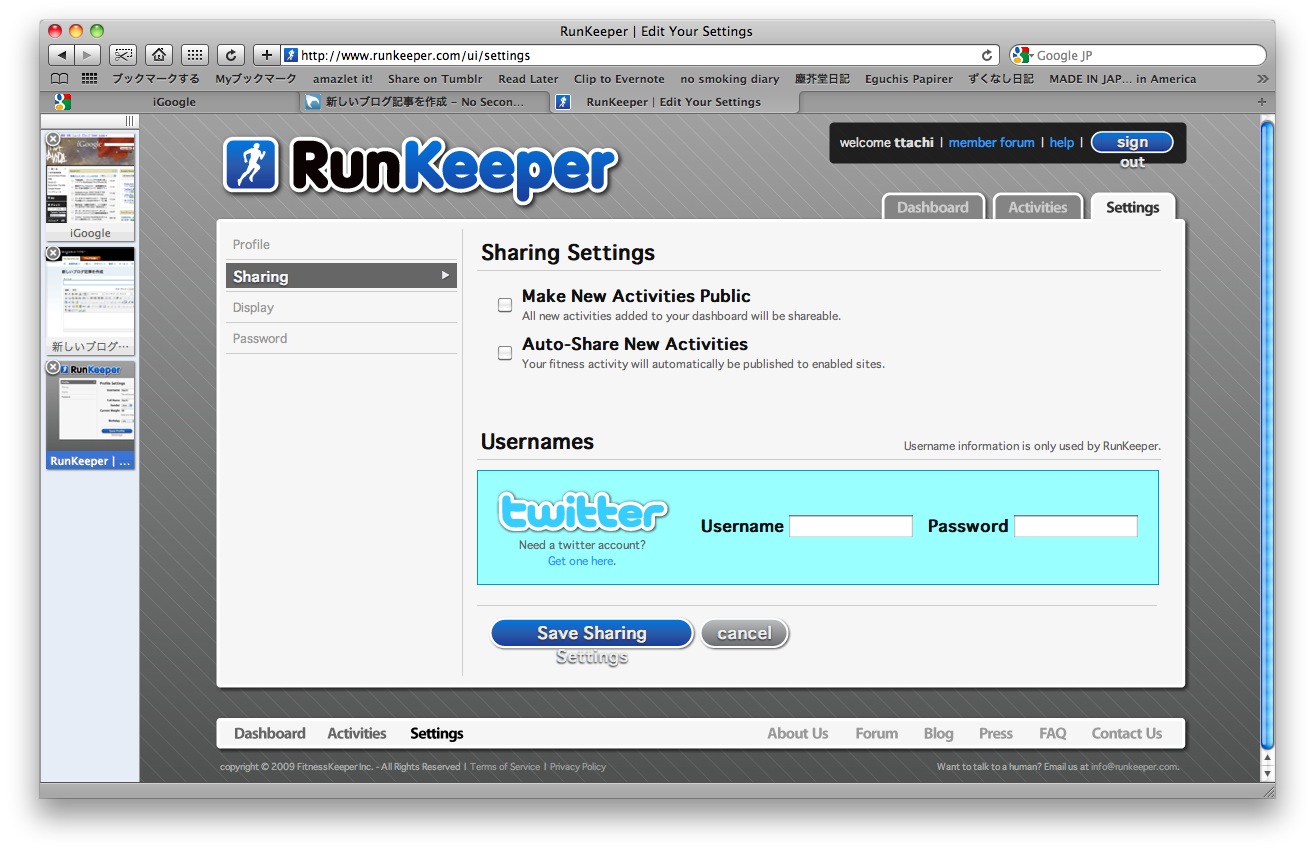This screenshot has height=858, width=1315.
Task: Close the blog post sidebar thumbnail
Action: click(x=53, y=253)
